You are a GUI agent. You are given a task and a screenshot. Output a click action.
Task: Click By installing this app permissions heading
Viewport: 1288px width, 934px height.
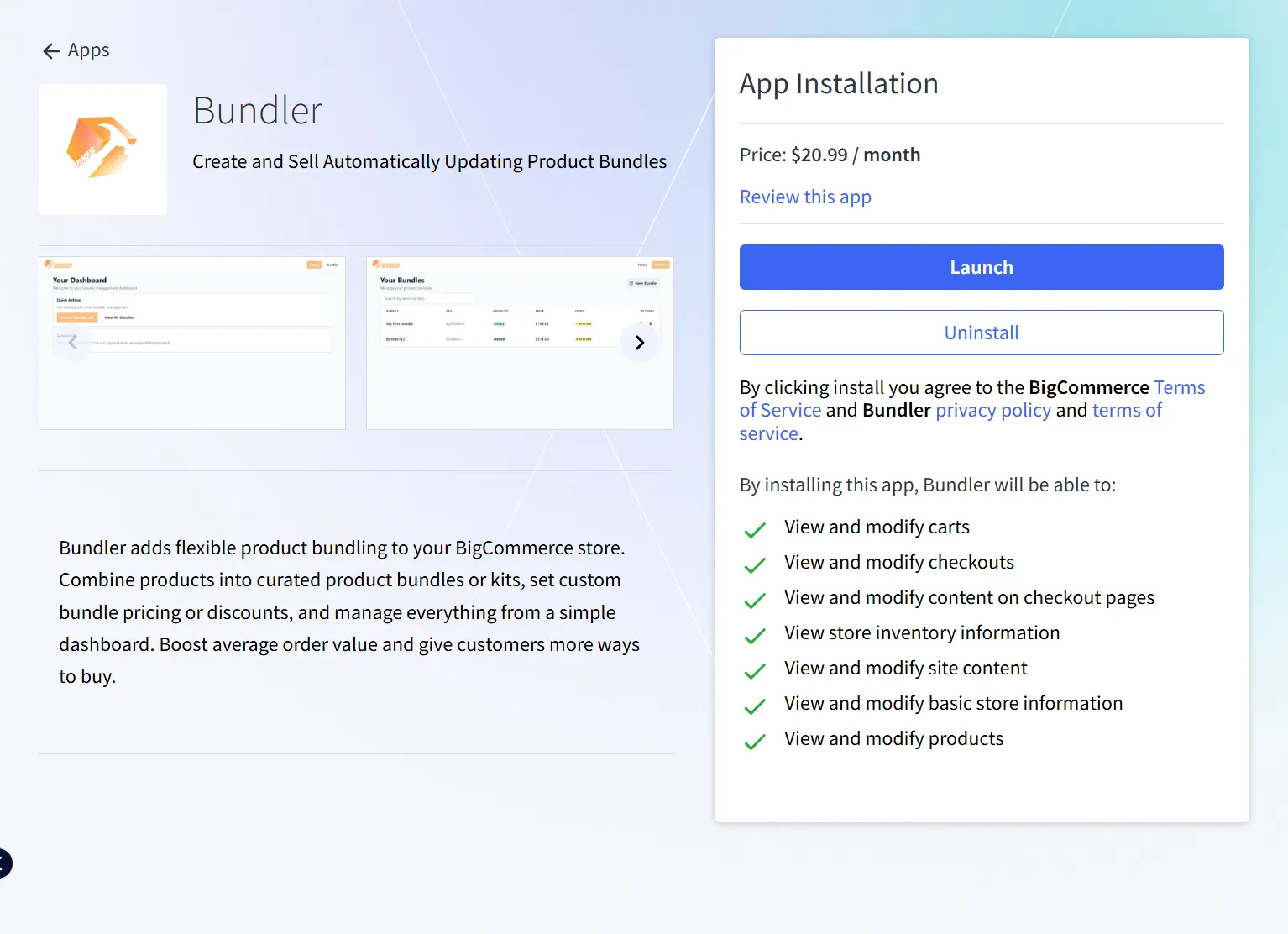click(x=928, y=485)
